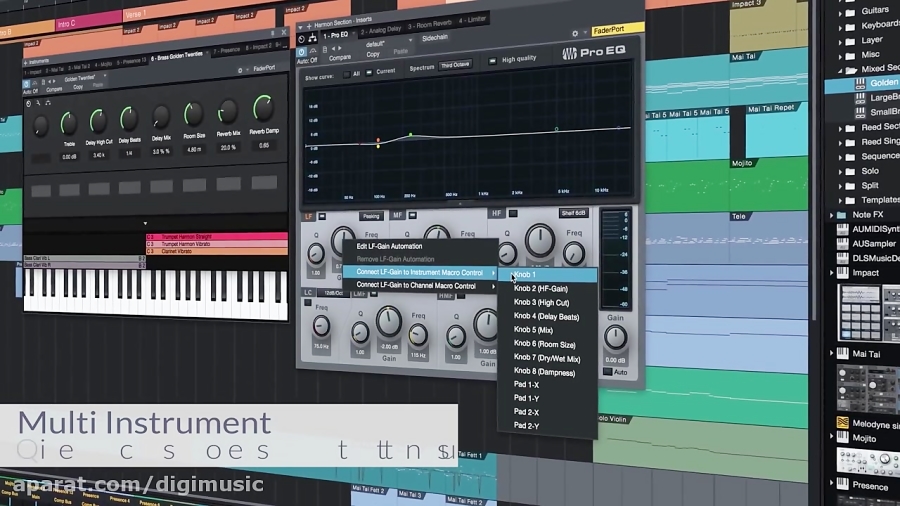Open the Pro EQ window settings gear
Viewport: 900px width, 506px height.
575,33
